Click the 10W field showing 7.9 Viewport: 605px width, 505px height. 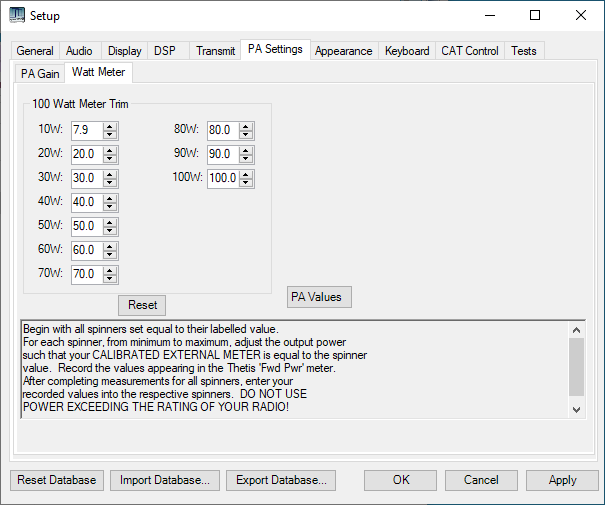click(88, 130)
